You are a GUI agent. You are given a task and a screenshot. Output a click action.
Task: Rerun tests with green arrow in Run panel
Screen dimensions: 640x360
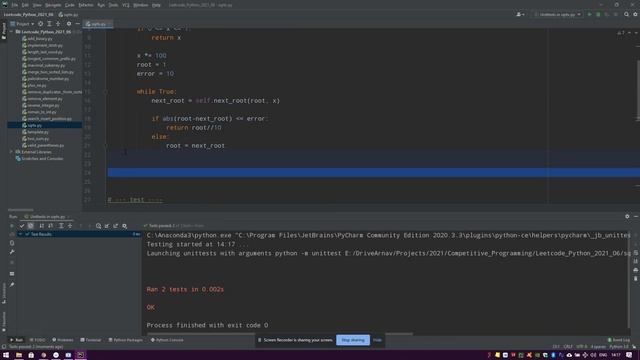(x=12, y=226)
